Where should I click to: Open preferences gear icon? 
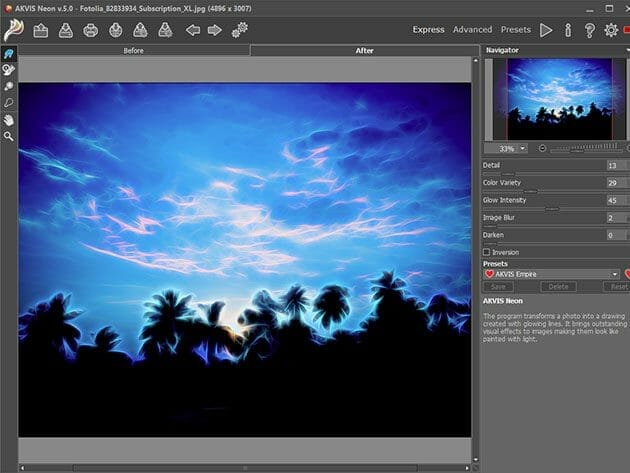click(x=611, y=30)
